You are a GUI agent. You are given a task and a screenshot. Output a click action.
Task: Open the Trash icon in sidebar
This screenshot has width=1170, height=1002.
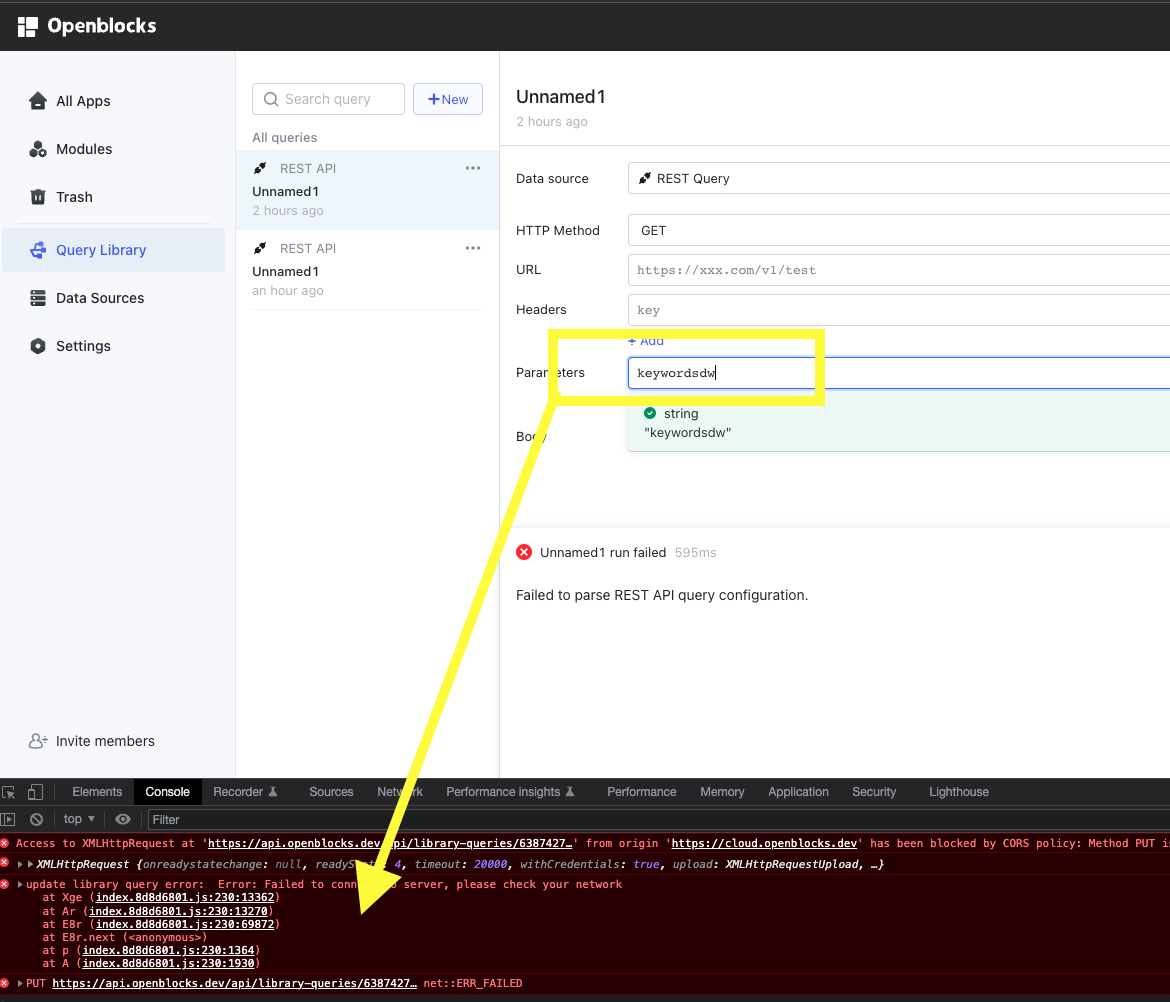[37, 196]
